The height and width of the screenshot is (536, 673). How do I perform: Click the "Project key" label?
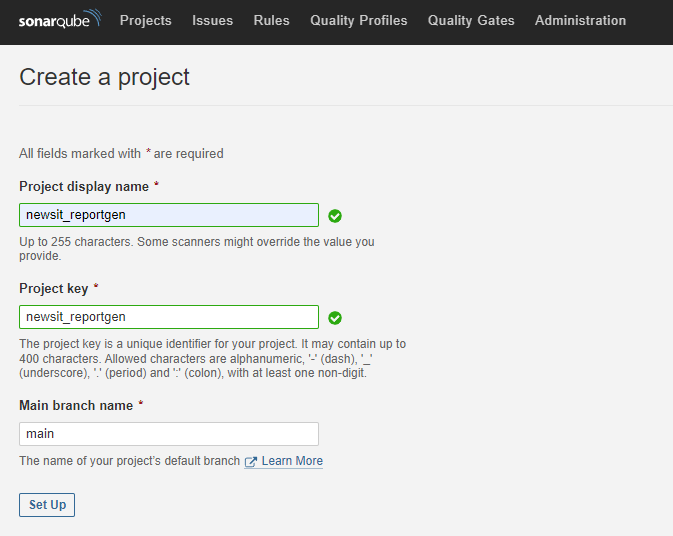54,288
